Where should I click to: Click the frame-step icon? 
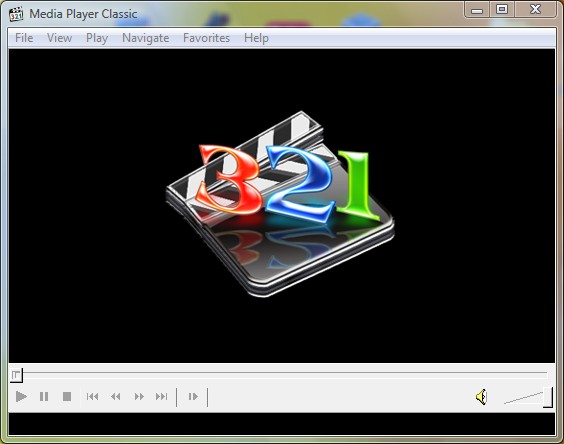coord(193,397)
